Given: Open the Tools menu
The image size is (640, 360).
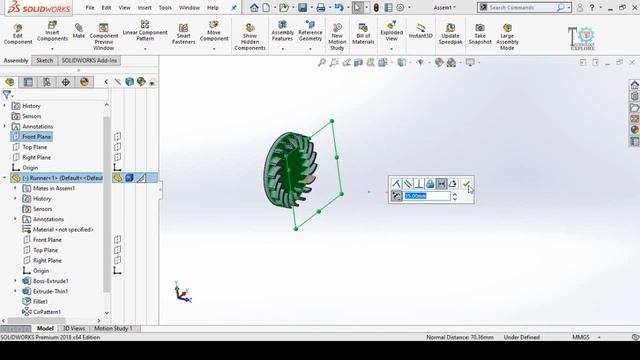Looking at the screenshot, I should [x=165, y=8].
